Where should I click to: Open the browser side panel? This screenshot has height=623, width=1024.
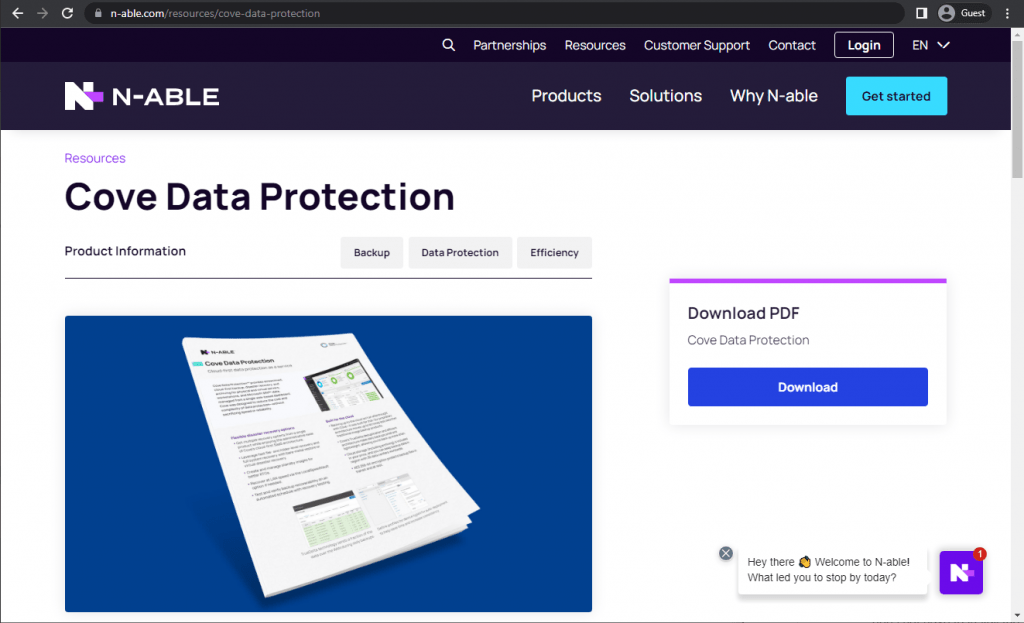tap(921, 13)
